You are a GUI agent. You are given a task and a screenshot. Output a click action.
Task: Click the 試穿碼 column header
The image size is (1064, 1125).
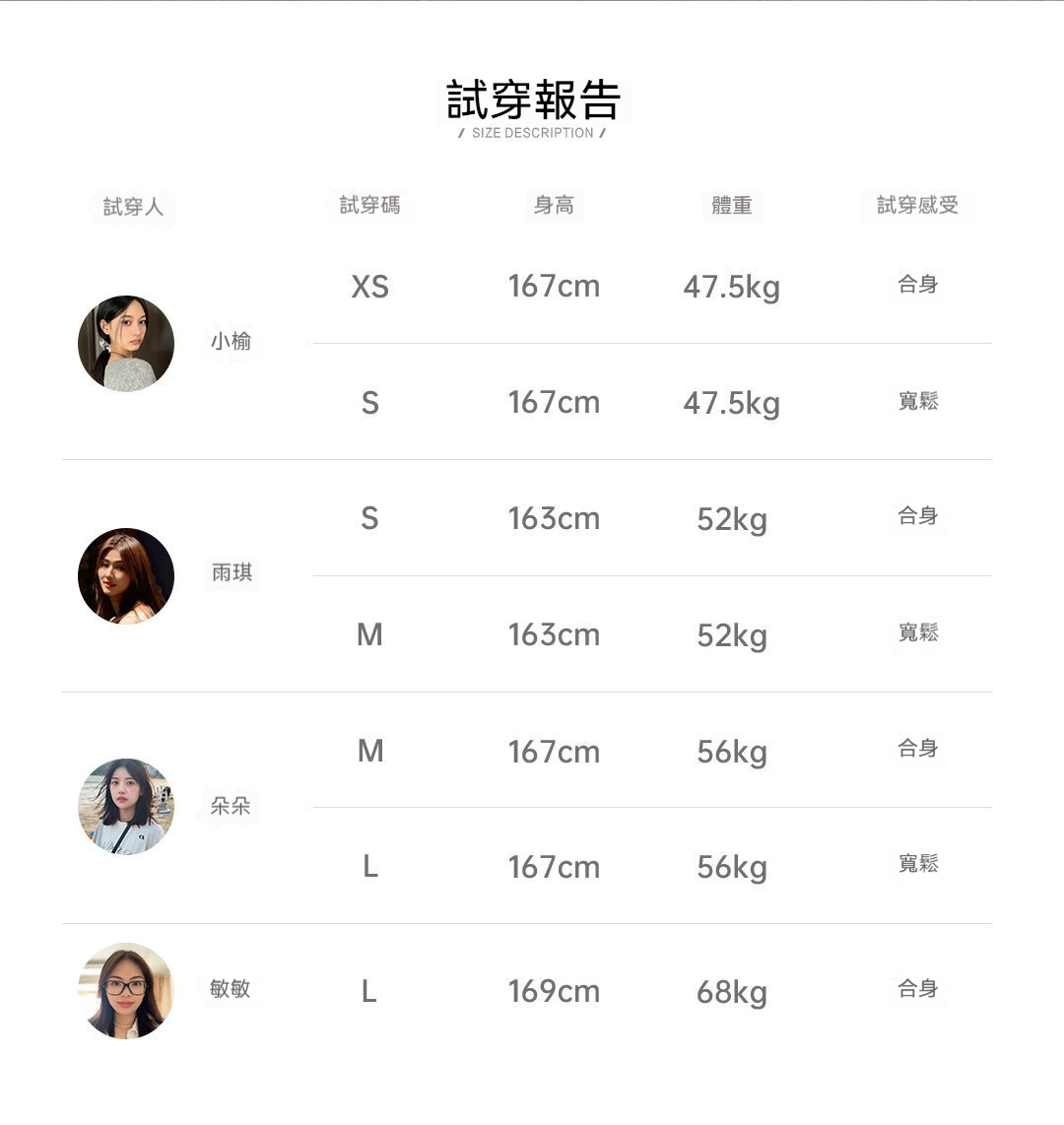(x=369, y=205)
